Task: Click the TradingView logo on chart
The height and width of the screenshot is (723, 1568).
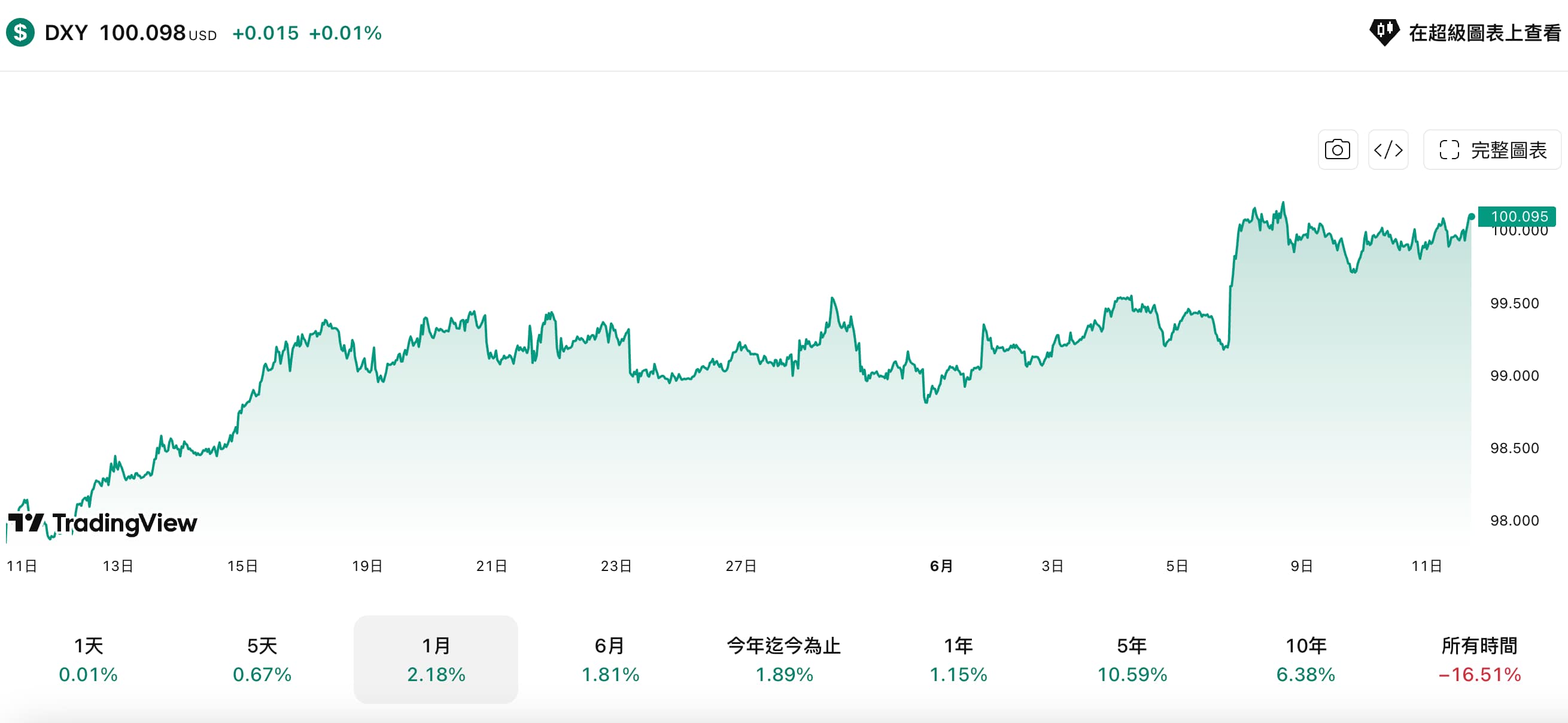Action: 102,522
